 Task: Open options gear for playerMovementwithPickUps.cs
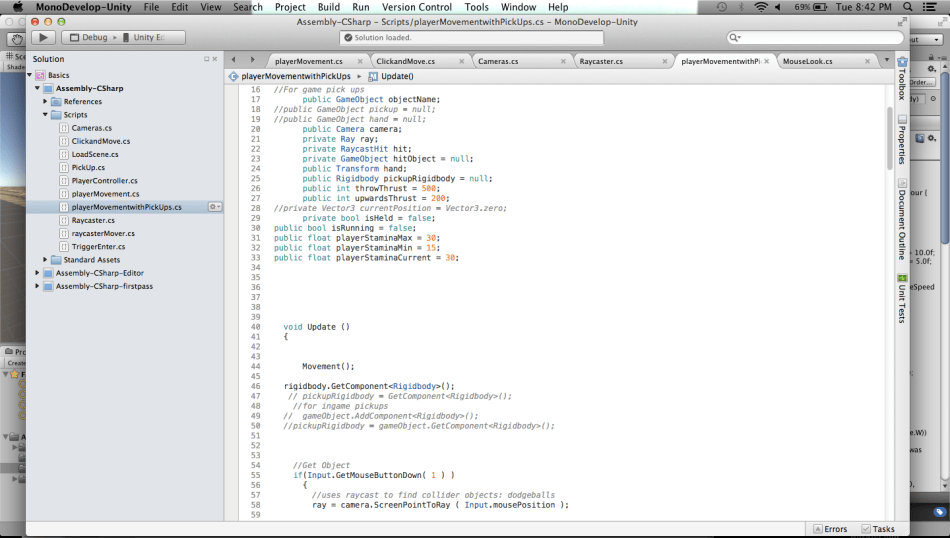[x=214, y=207]
